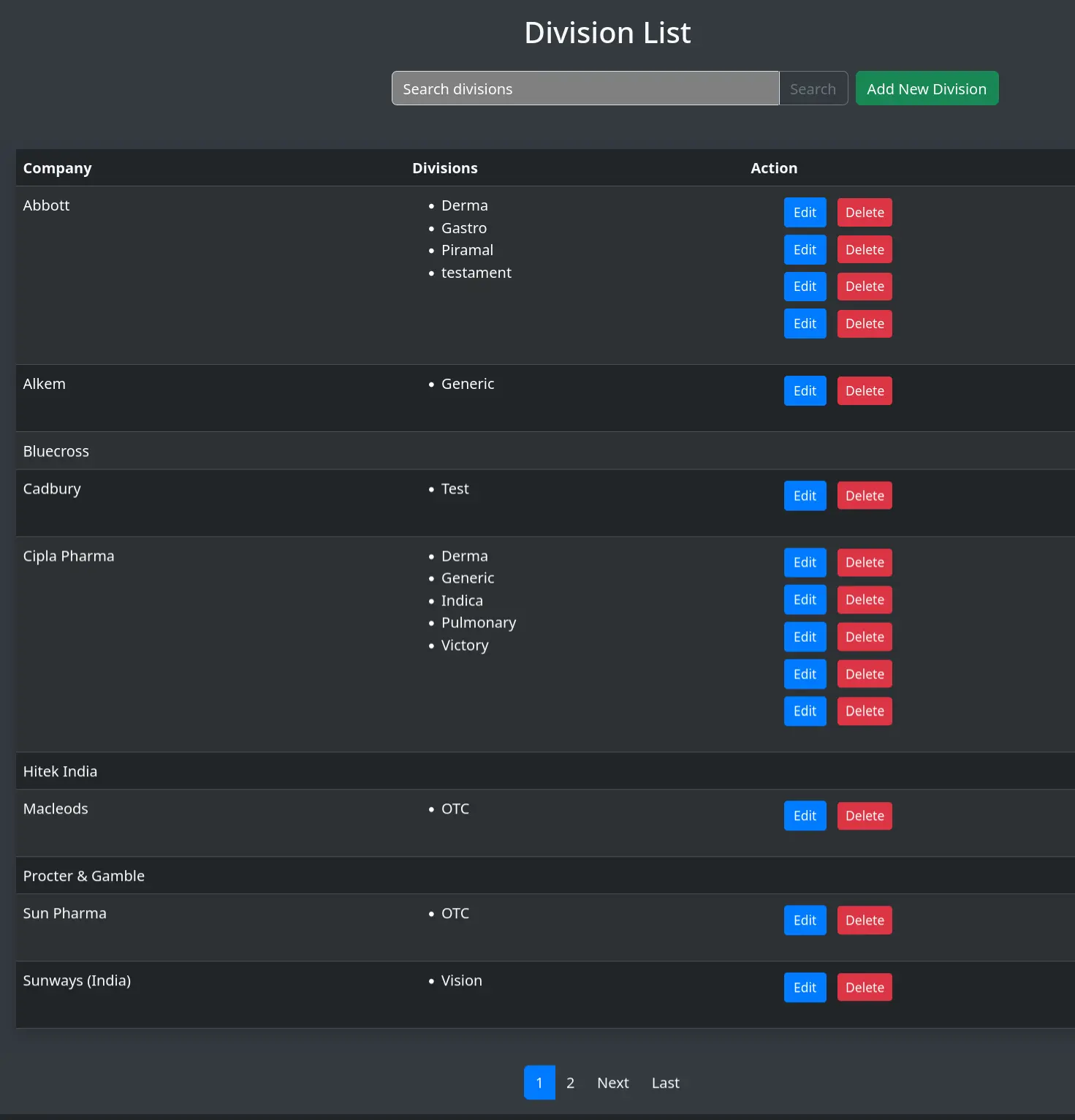Click the Pulmonary division under Cipla Pharma
The width and height of the screenshot is (1075, 1120).
click(x=479, y=624)
